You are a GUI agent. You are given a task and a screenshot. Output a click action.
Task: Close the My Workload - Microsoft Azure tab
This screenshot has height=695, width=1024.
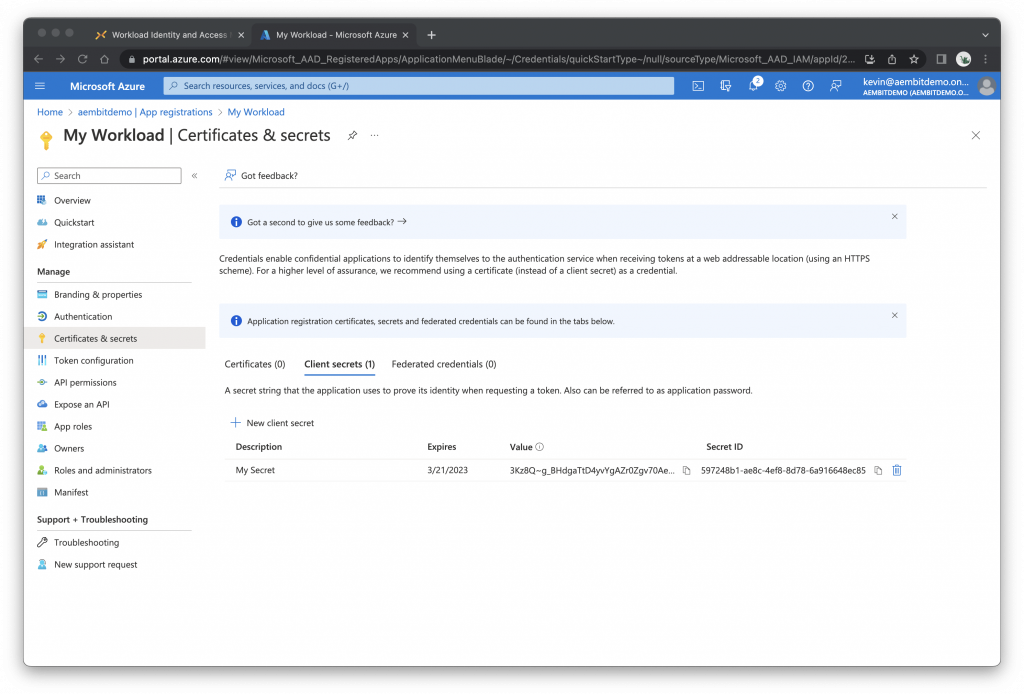click(406, 35)
